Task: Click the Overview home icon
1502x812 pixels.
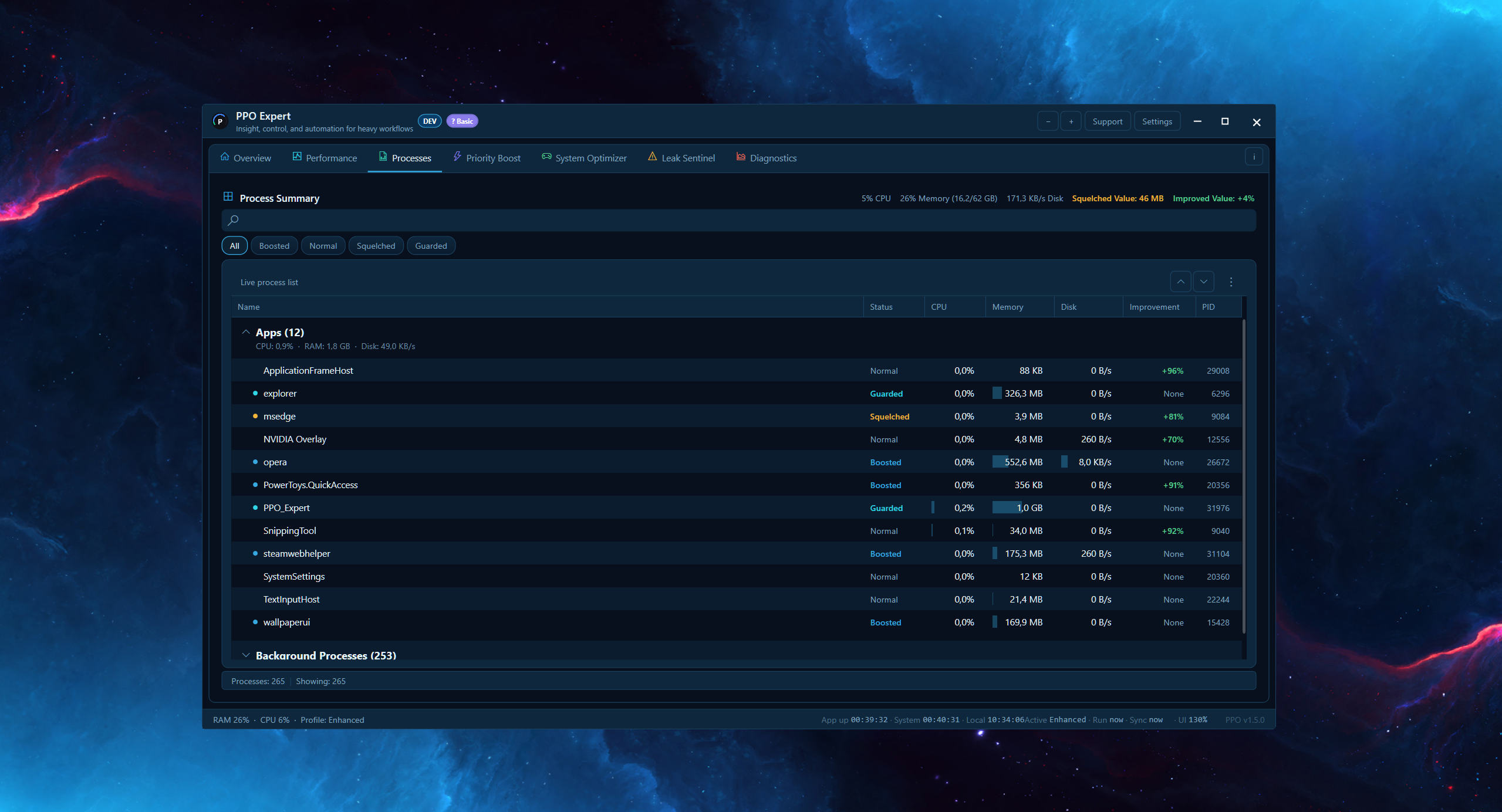Action: coord(225,157)
